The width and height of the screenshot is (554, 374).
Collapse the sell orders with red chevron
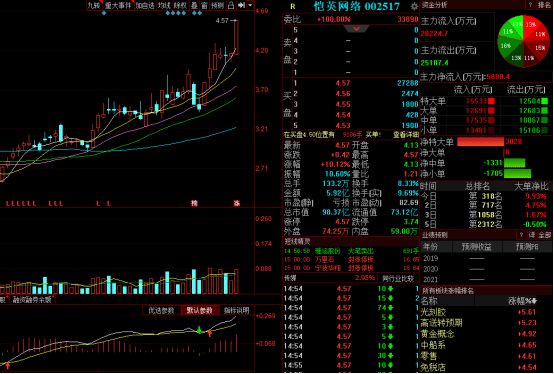pos(356,29)
